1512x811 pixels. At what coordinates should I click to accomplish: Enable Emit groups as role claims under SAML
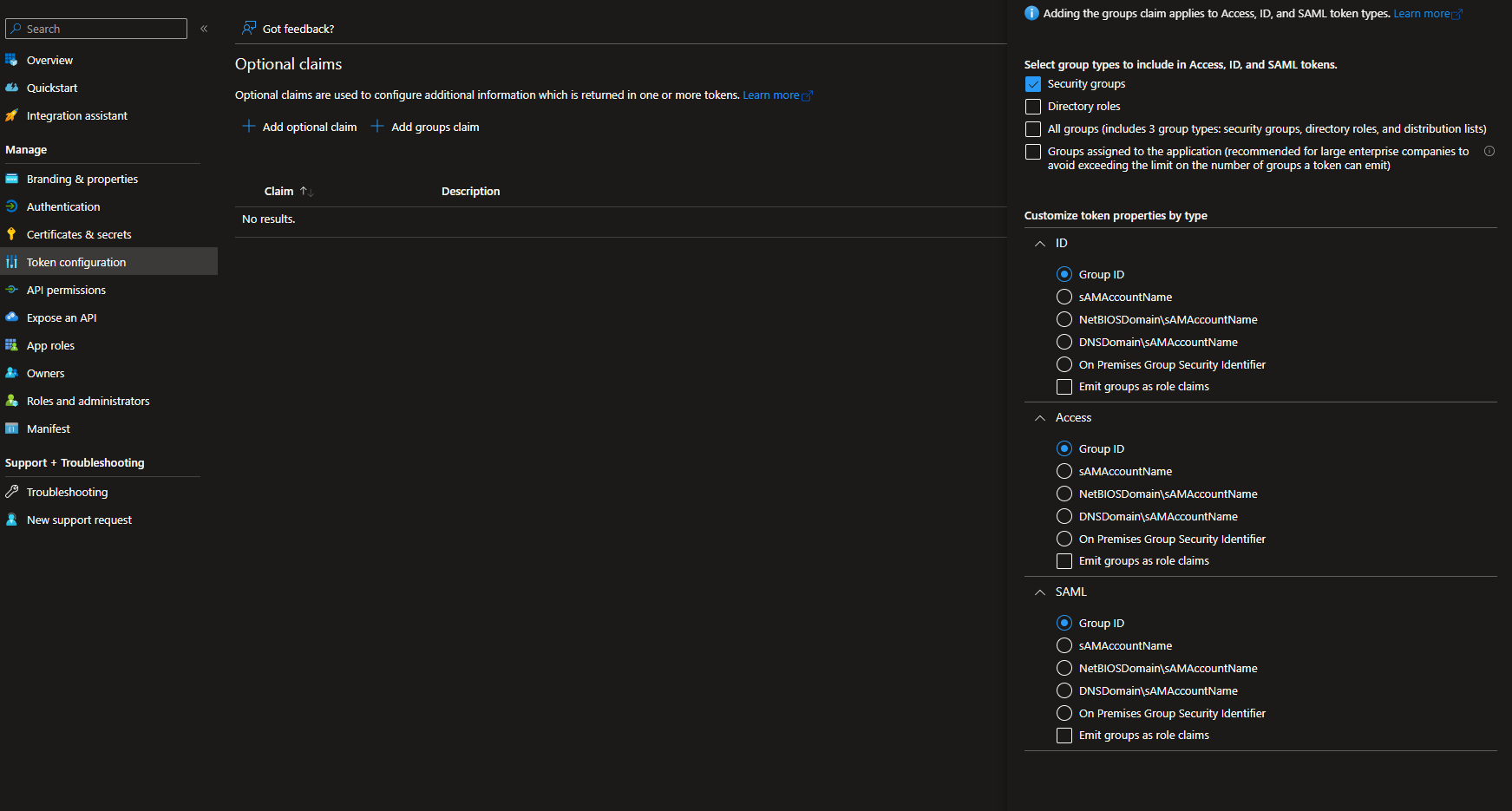tap(1064, 736)
